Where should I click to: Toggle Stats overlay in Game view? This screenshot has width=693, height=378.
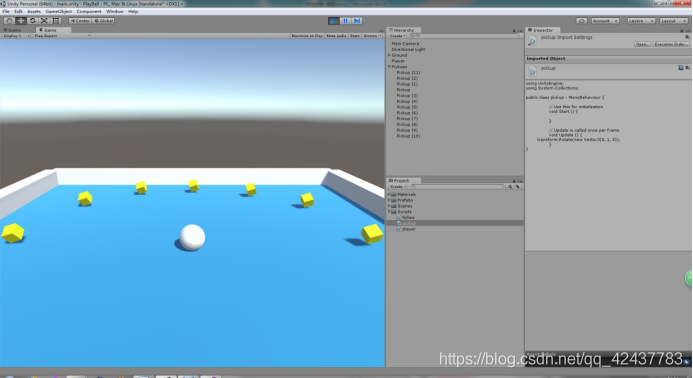coord(355,36)
